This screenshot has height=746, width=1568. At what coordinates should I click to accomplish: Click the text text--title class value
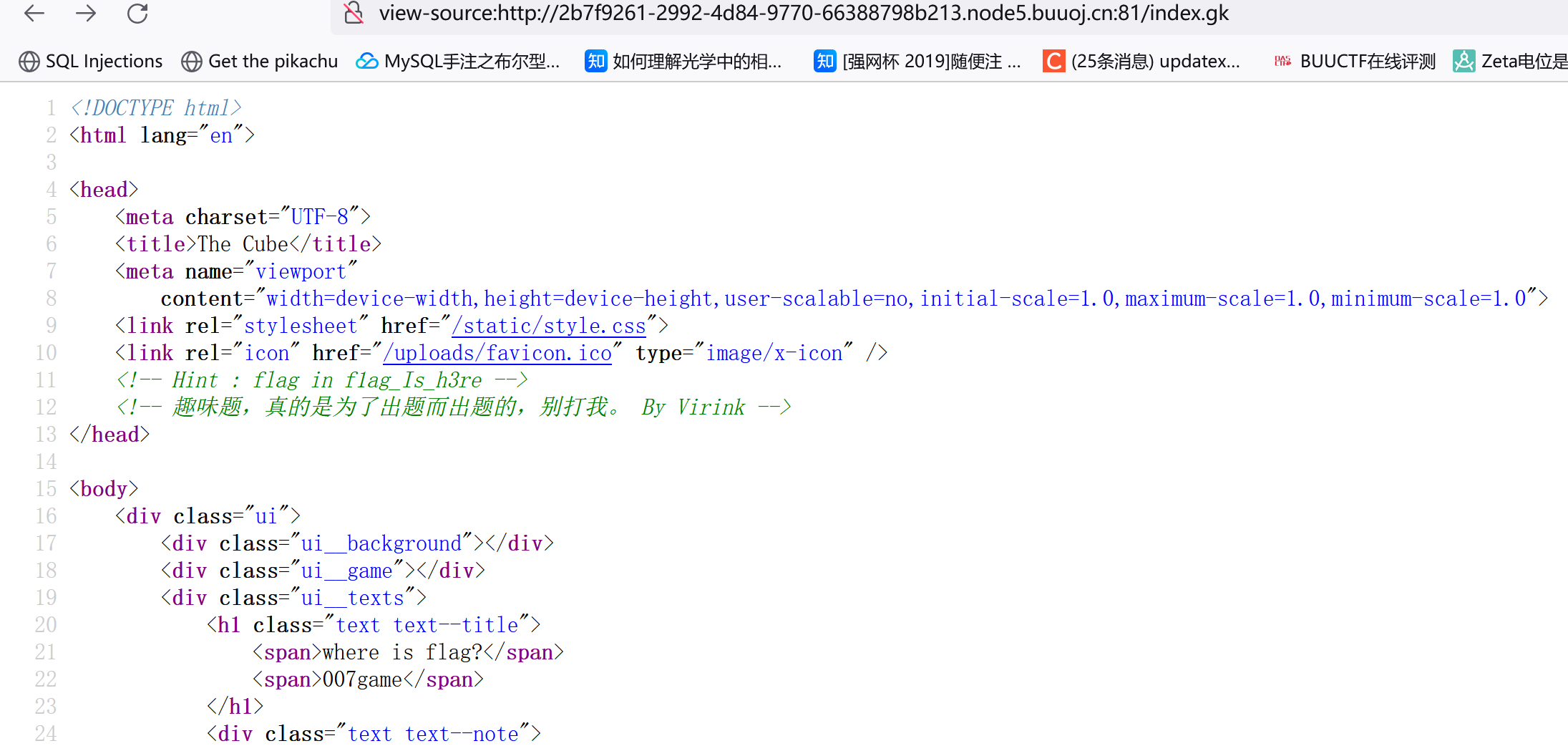tap(427, 625)
